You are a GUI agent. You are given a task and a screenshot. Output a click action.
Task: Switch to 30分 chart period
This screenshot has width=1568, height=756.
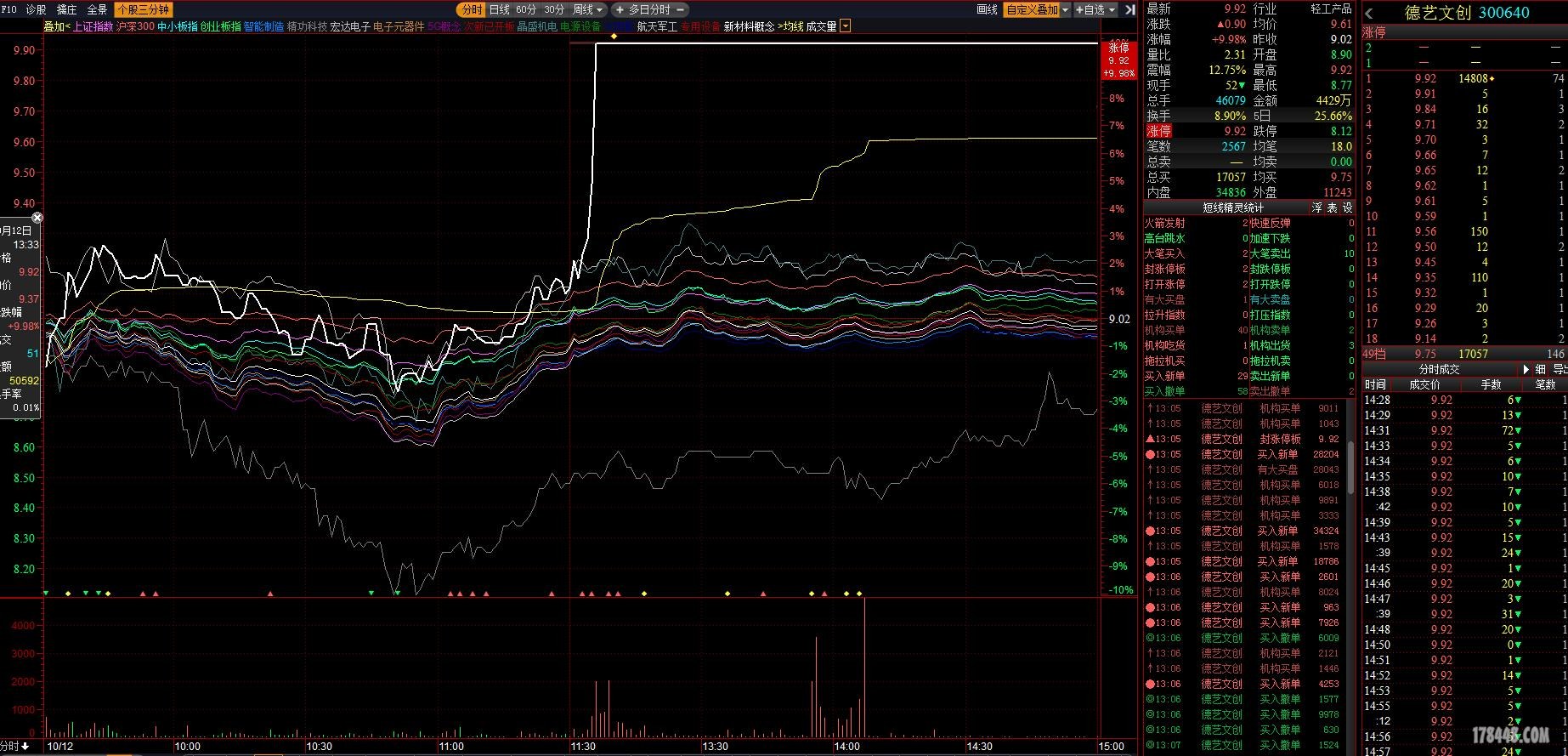pos(554,9)
